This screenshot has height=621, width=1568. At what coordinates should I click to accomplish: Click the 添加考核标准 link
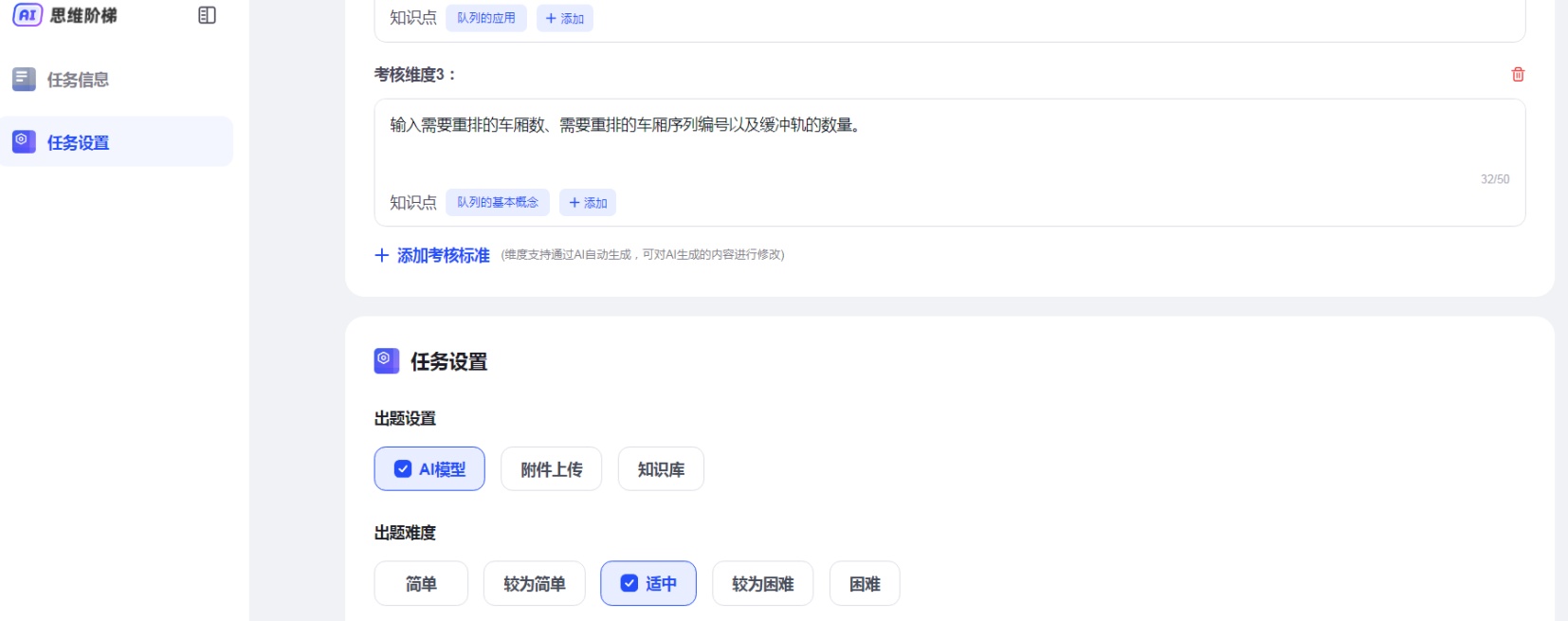tap(443, 255)
